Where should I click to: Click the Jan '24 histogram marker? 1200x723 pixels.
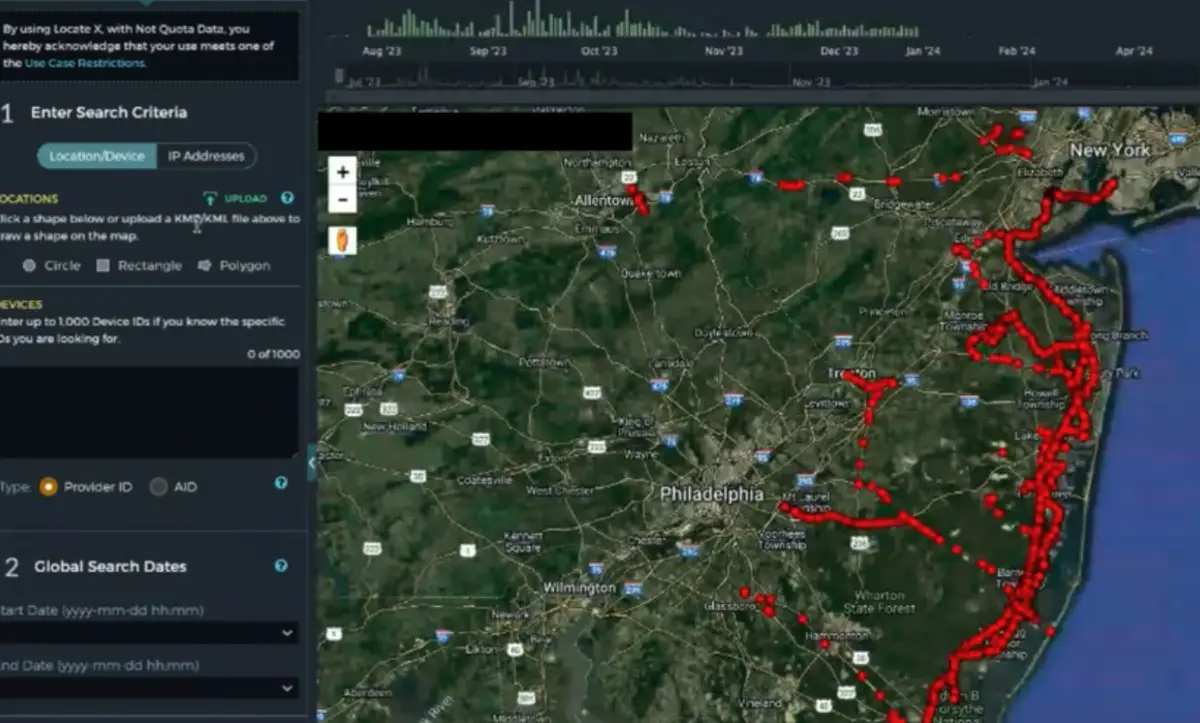(922, 51)
